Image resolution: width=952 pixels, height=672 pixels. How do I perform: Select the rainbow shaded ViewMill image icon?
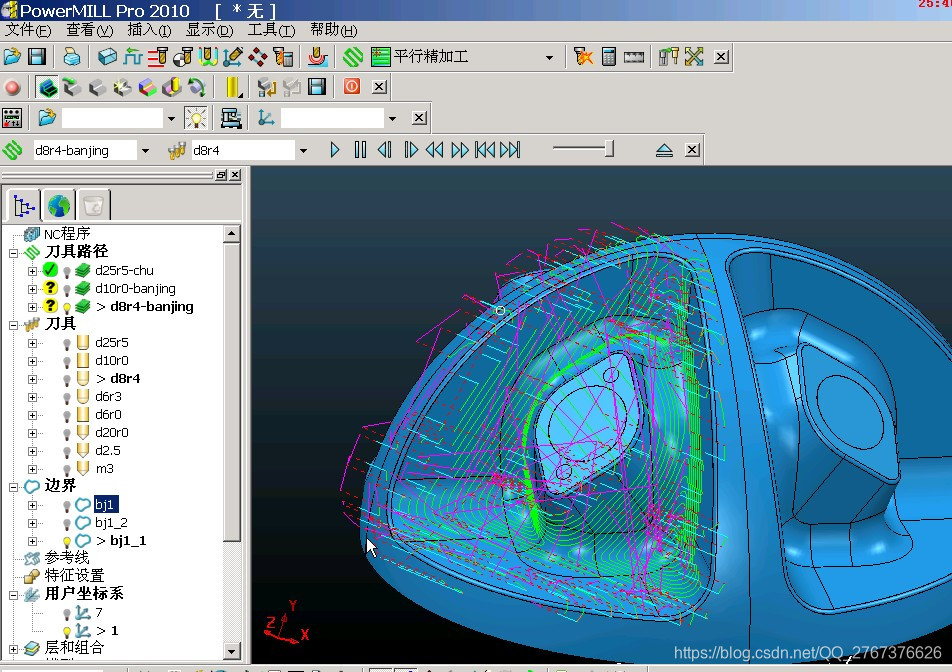[147, 87]
